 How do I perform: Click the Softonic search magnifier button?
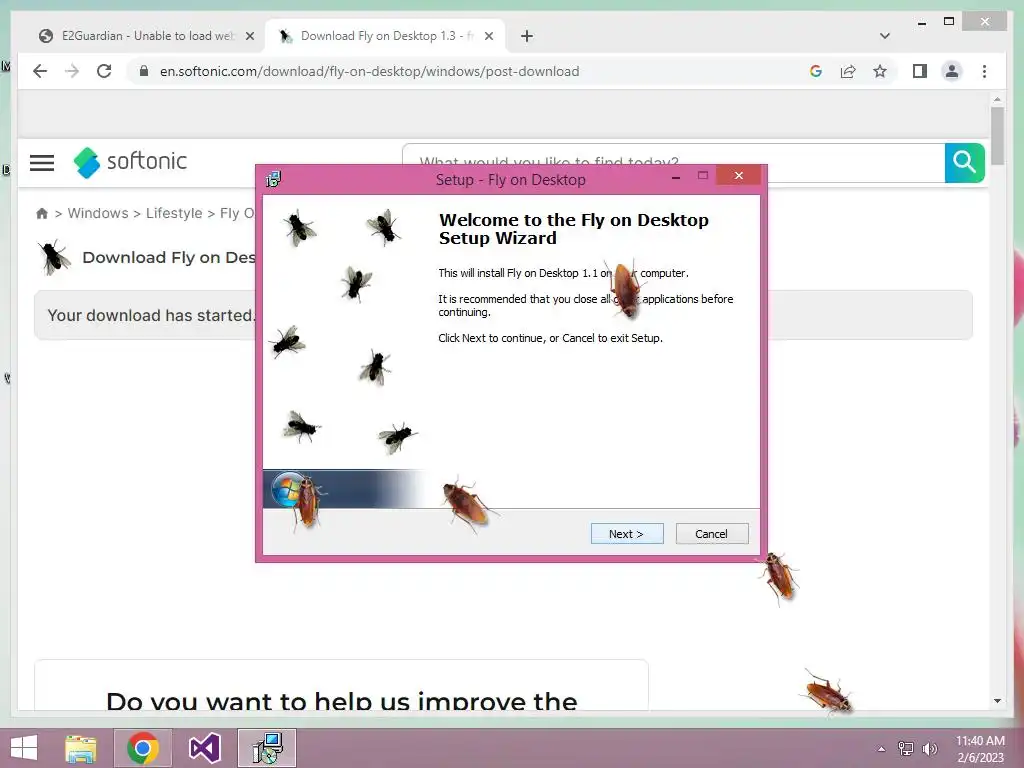coord(964,162)
